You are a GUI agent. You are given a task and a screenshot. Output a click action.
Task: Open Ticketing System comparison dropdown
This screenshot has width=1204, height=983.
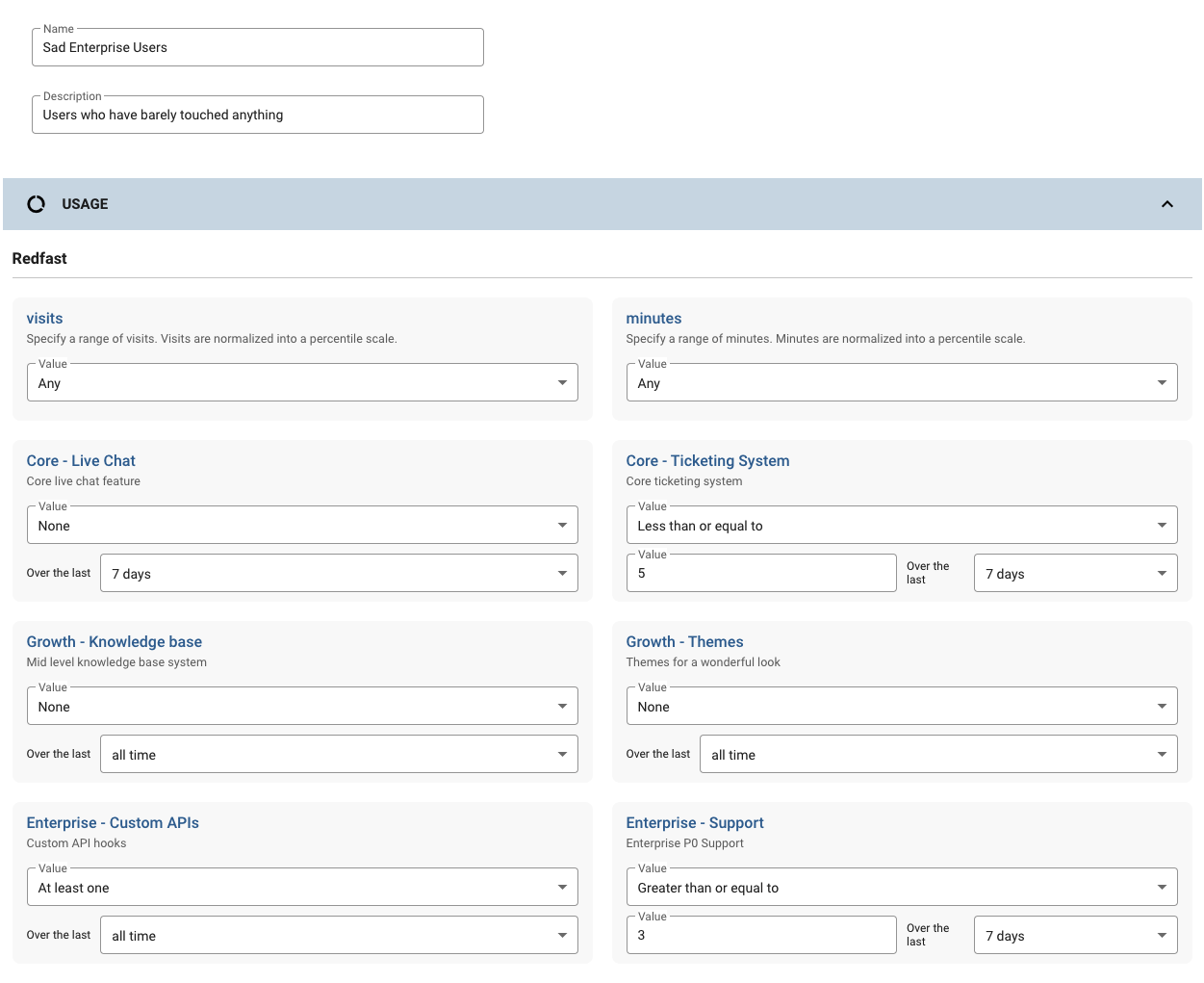pyautogui.click(x=902, y=525)
